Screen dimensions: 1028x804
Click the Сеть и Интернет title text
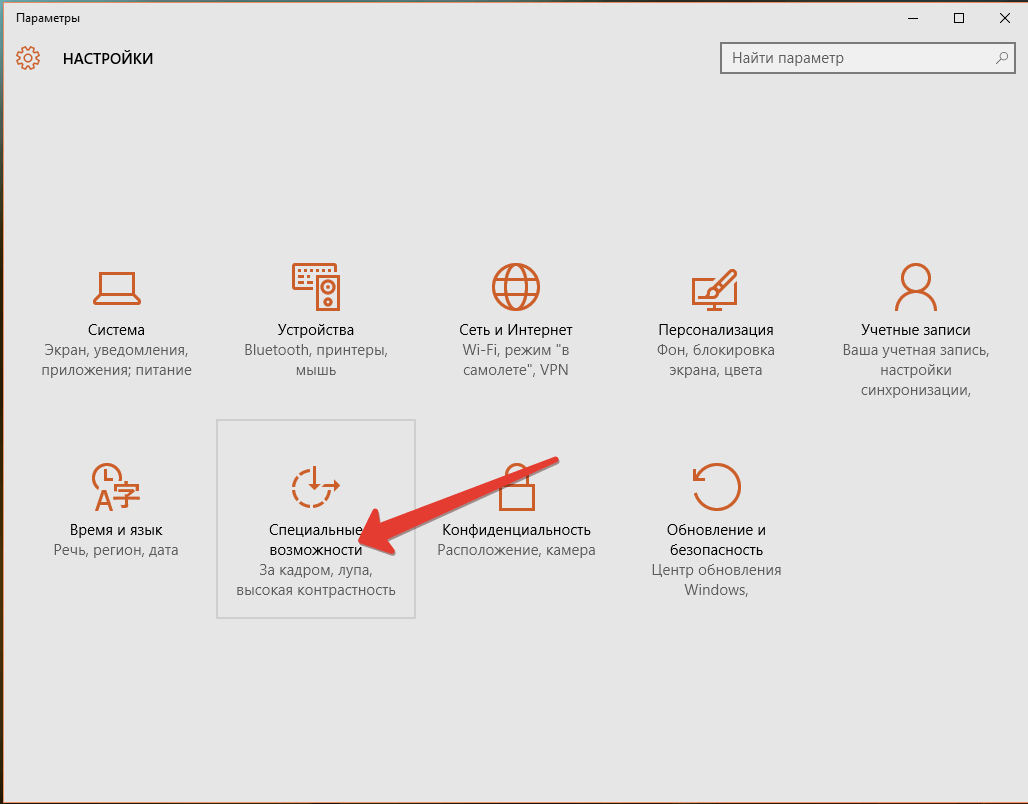coord(516,330)
